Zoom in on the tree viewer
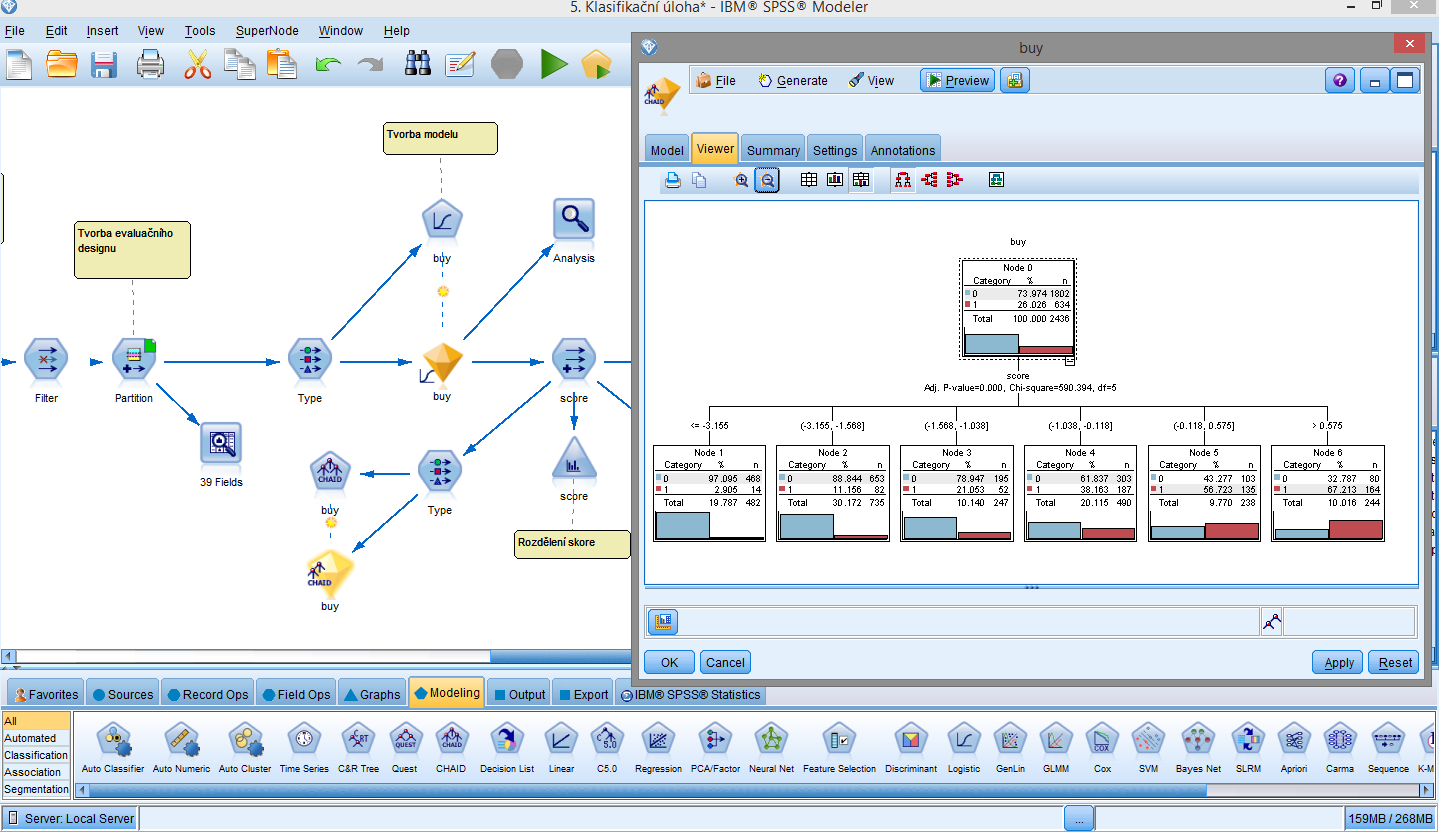The image size is (1439, 833). tap(741, 180)
